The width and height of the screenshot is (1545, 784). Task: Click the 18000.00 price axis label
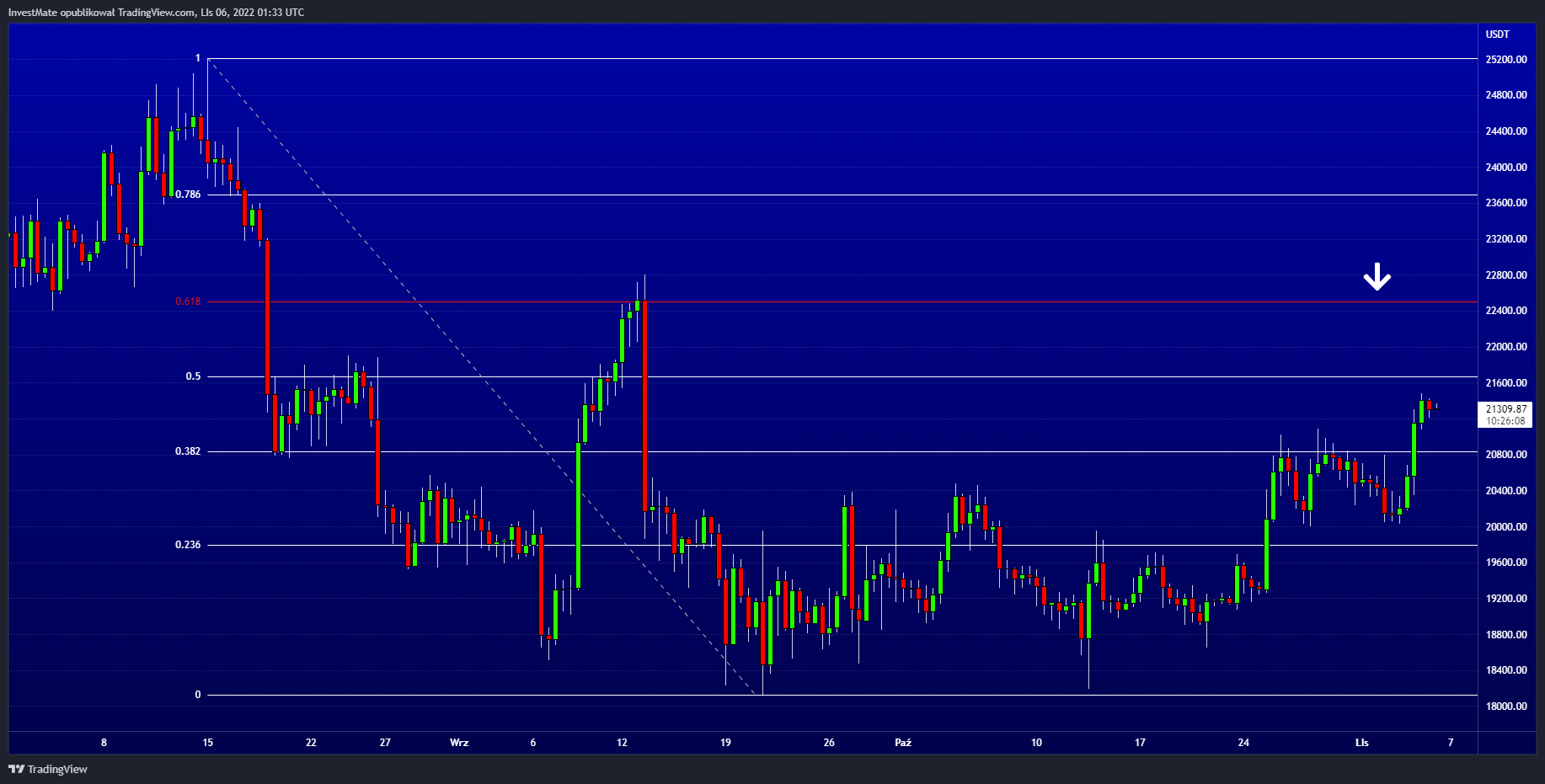1506,707
